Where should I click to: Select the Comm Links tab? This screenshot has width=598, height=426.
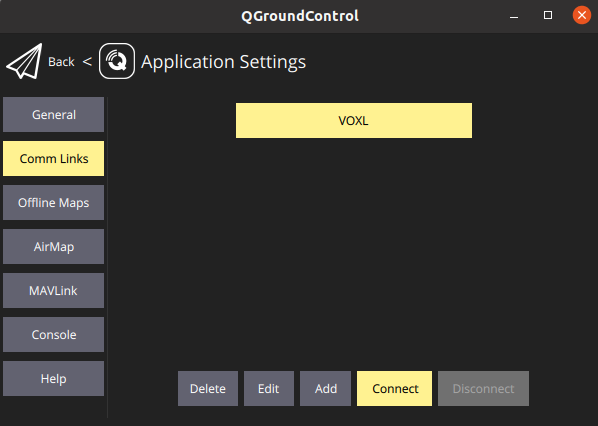tap(53, 159)
